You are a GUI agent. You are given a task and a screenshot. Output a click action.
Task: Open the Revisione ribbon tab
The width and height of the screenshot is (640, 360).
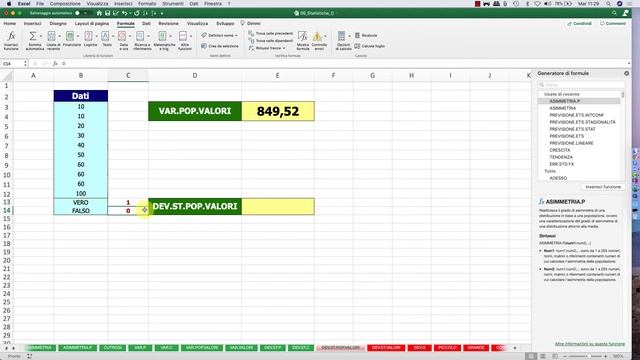(169, 24)
